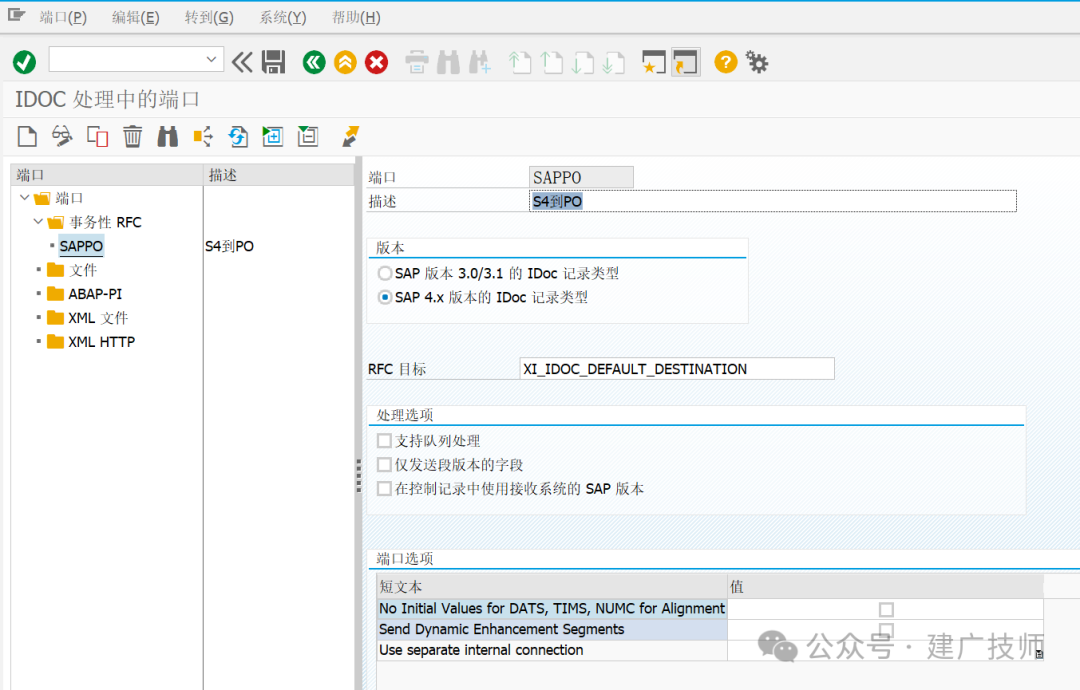
Task: Click the 短文本 column header
Action: [x=552, y=587]
